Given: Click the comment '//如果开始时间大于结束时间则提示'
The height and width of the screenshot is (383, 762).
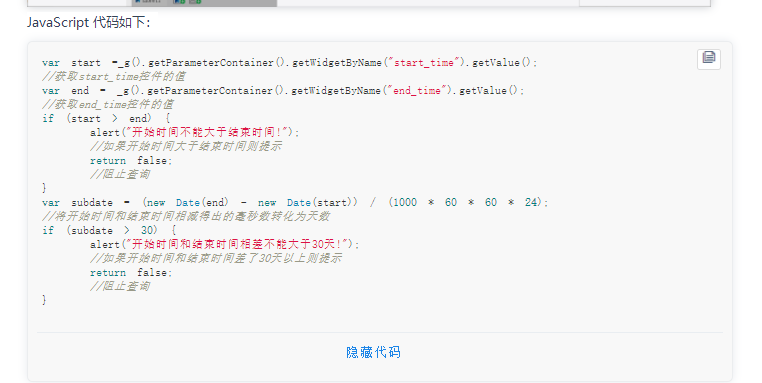Looking at the screenshot, I should 186,146.
